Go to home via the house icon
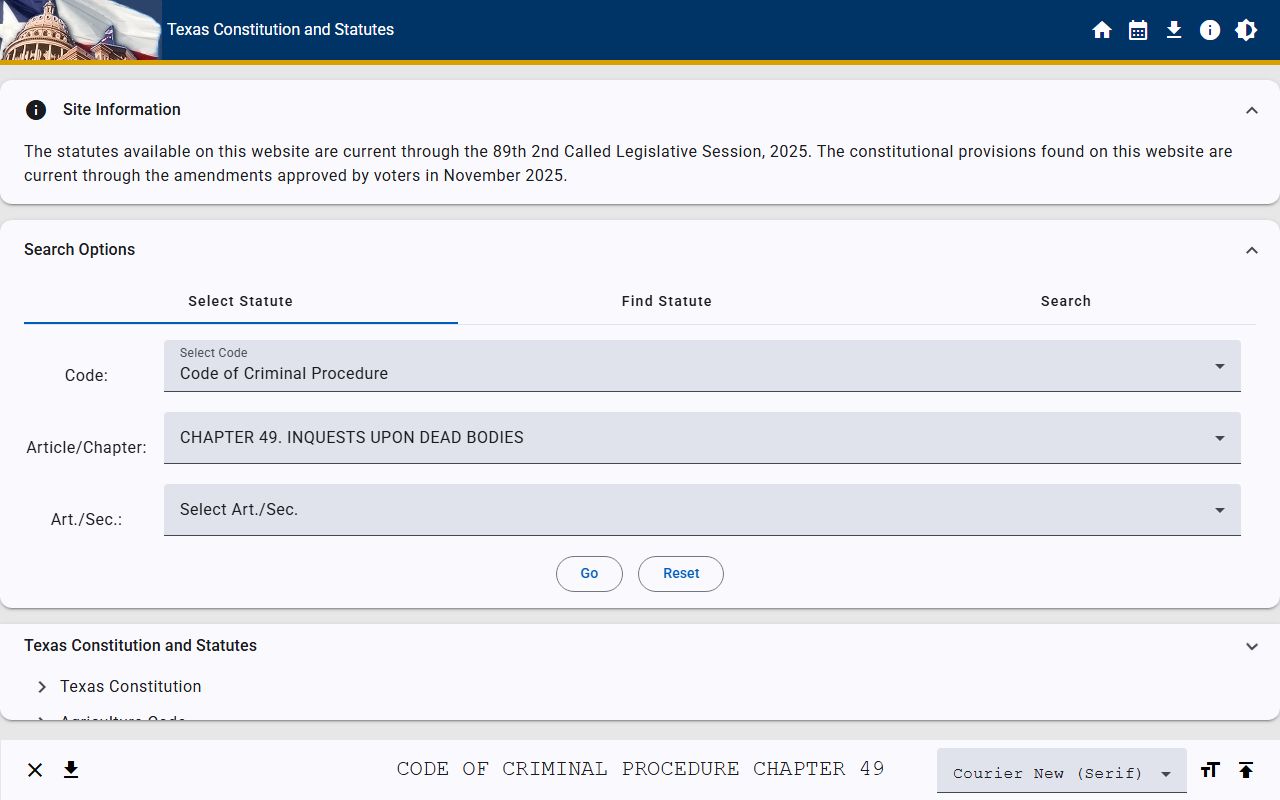This screenshot has height=800, width=1280. point(1102,30)
